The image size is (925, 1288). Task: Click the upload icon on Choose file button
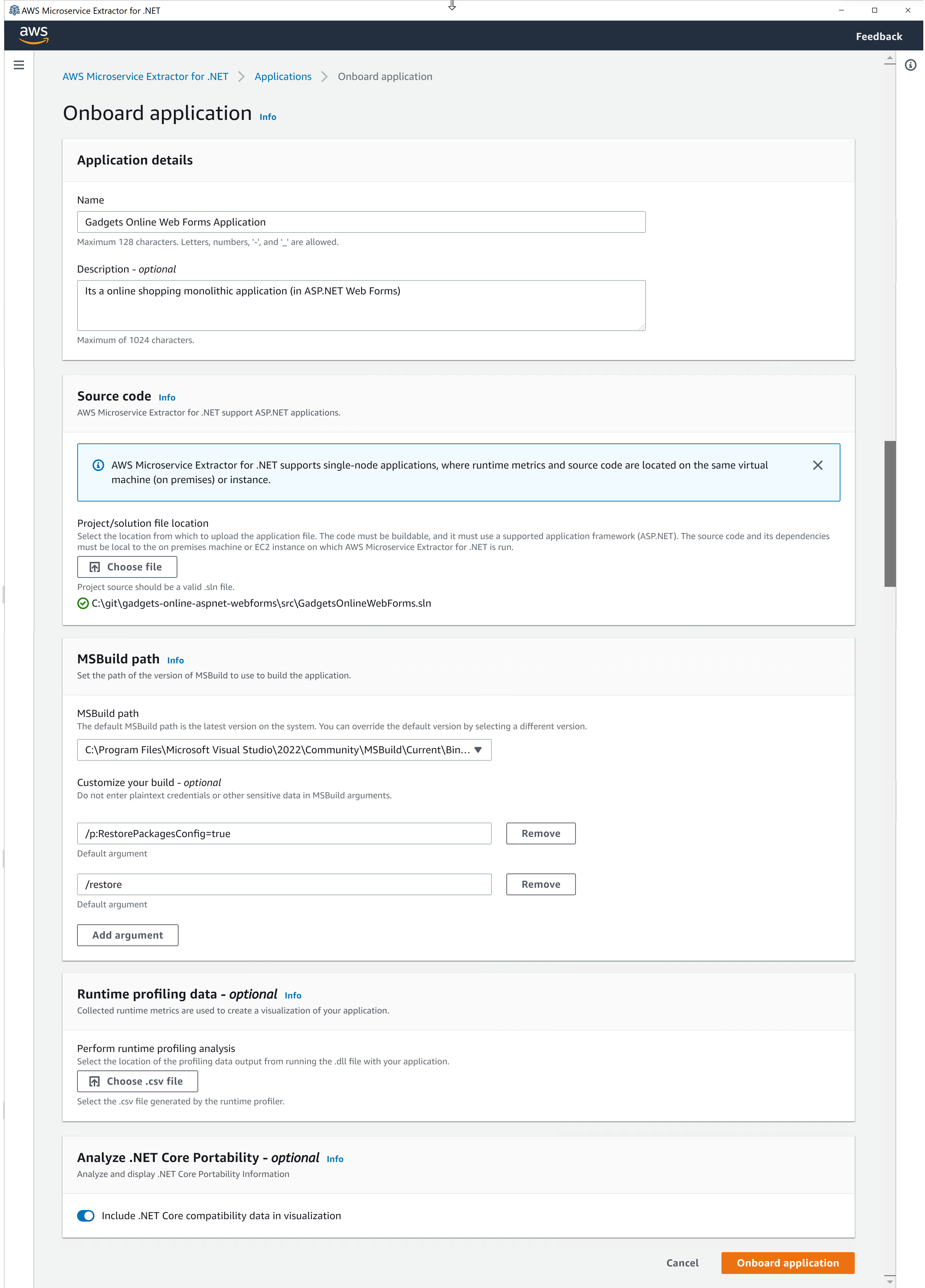(95, 566)
